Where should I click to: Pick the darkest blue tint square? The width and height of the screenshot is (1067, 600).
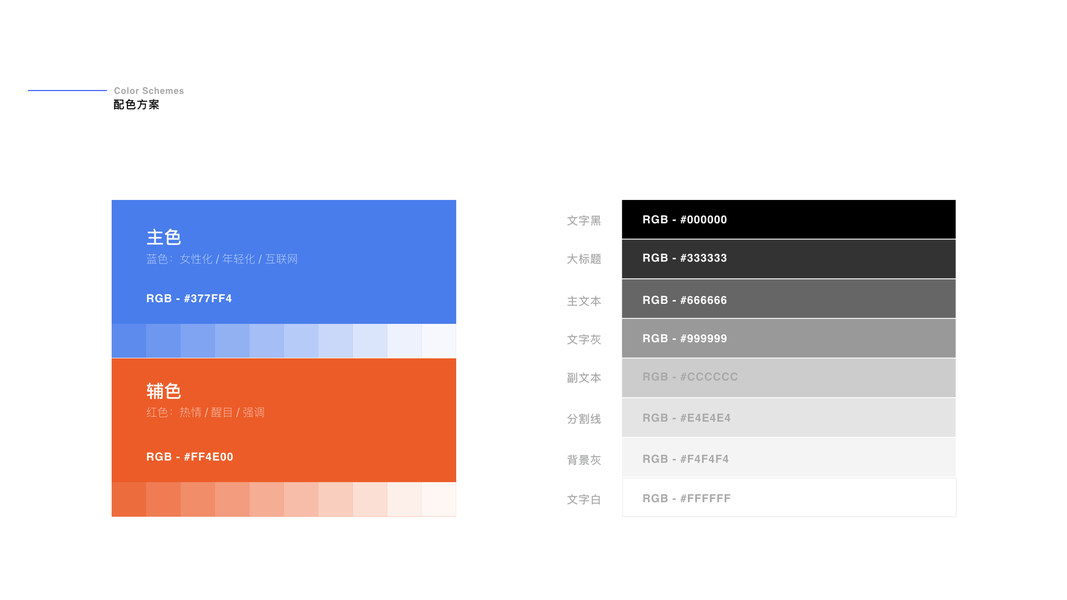point(129,341)
